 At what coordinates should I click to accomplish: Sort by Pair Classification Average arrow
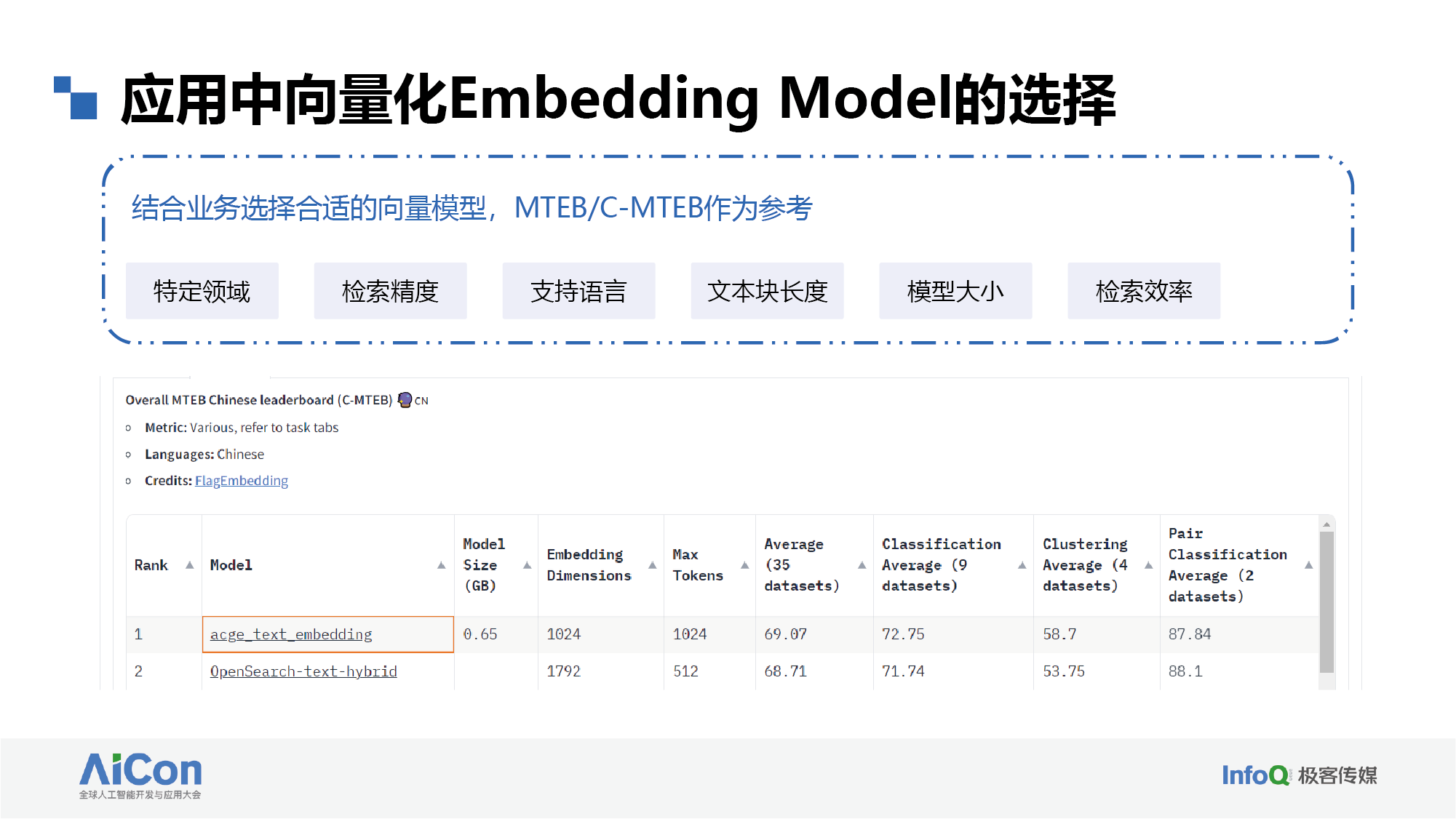1308,565
